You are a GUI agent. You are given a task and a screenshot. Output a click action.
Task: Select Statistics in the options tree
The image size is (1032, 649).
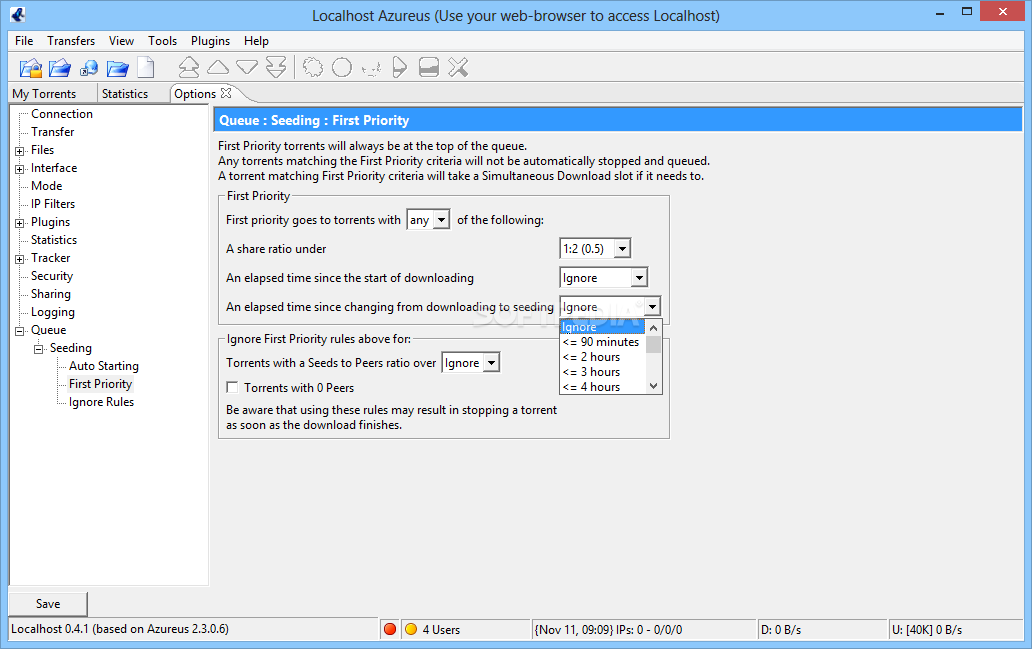pyautogui.click(x=54, y=240)
